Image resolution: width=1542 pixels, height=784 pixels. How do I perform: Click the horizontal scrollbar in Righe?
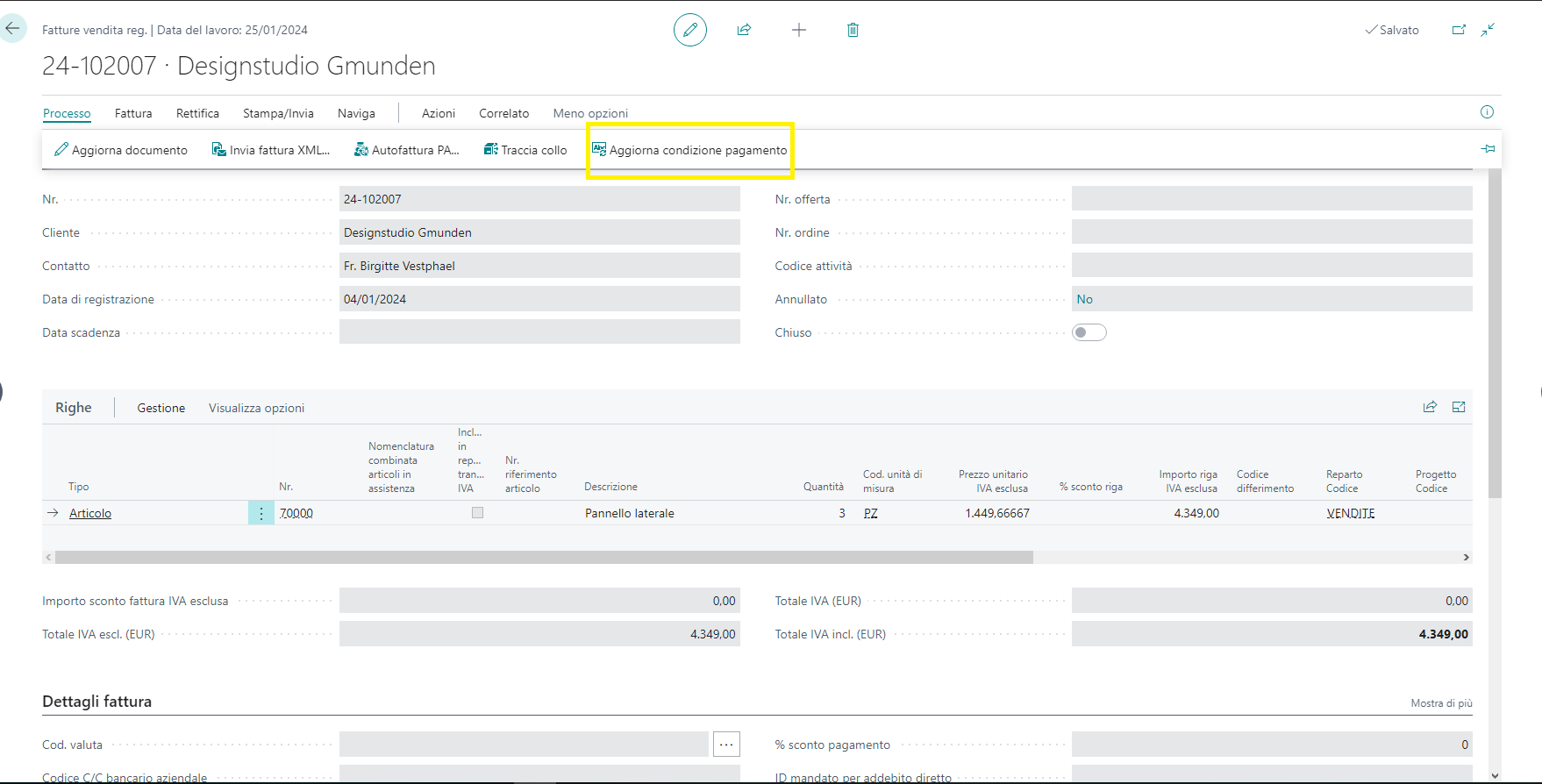point(544,557)
